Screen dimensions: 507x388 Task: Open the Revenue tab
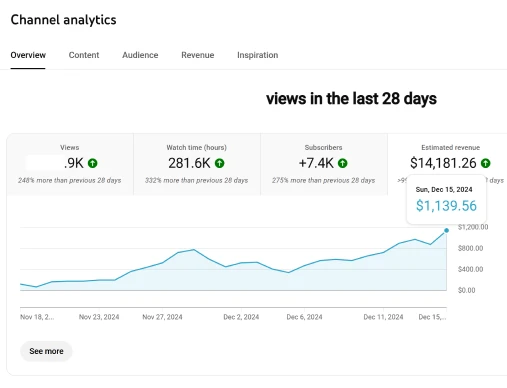[198, 55]
